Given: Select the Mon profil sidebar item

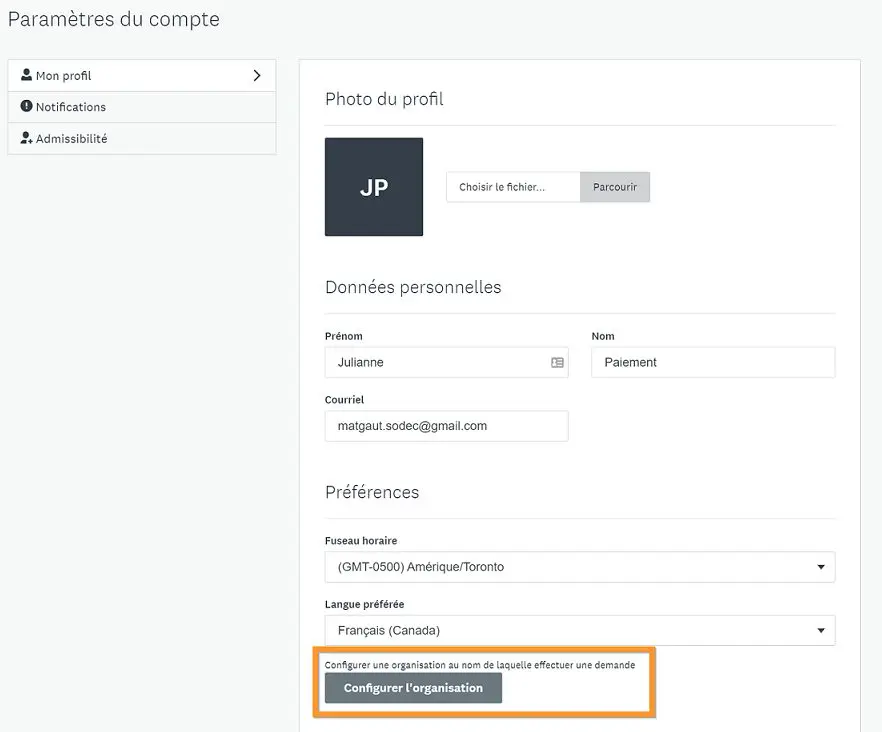Looking at the screenshot, I should tap(64, 76).
